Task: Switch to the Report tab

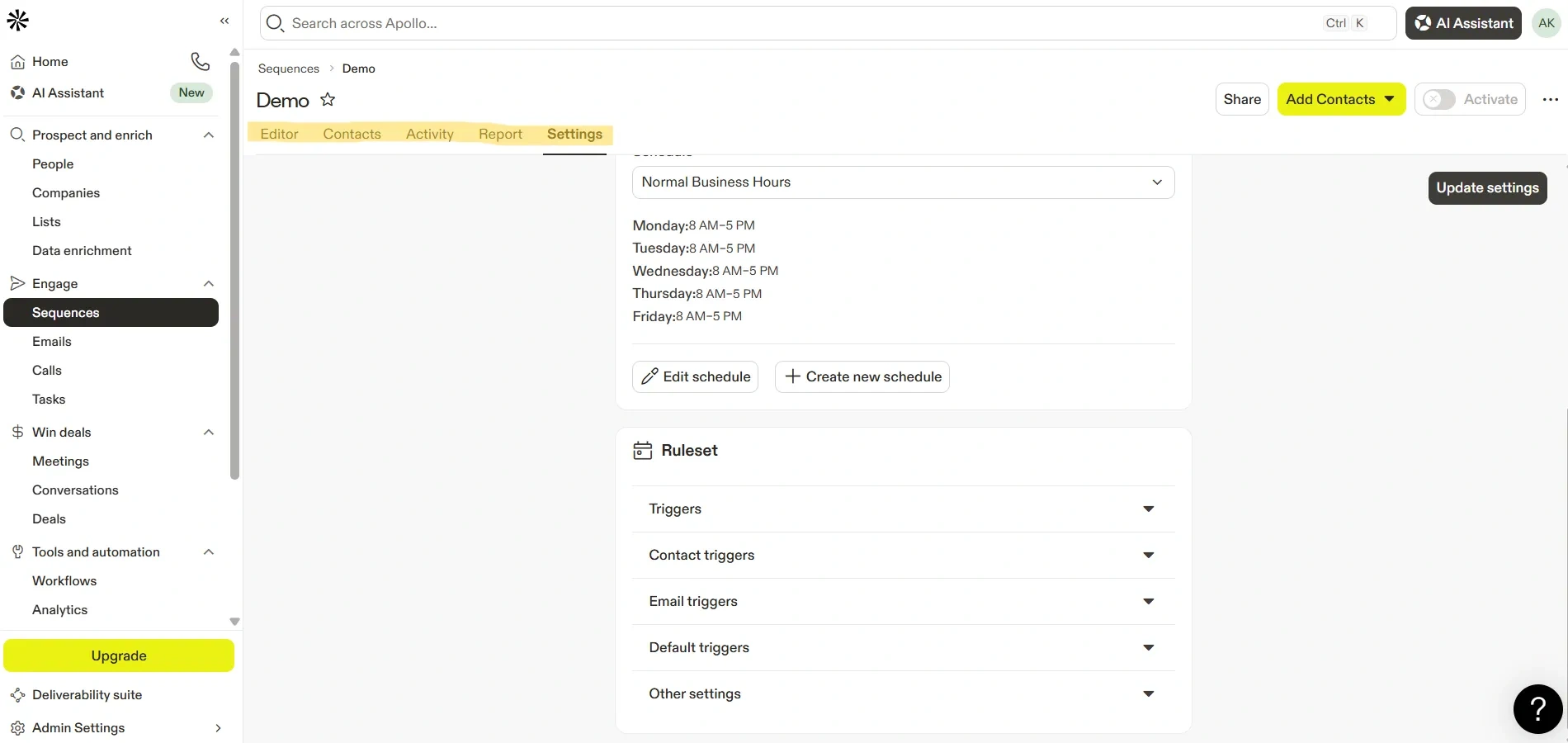Action: point(500,134)
